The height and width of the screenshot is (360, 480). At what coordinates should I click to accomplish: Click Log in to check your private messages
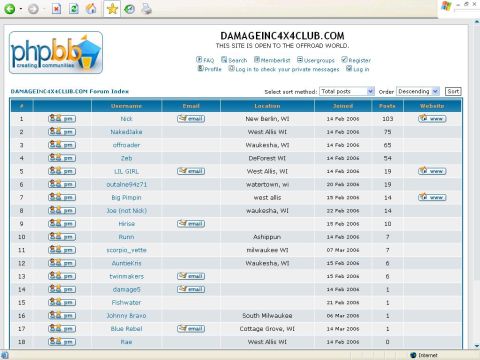[x=284, y=69]
